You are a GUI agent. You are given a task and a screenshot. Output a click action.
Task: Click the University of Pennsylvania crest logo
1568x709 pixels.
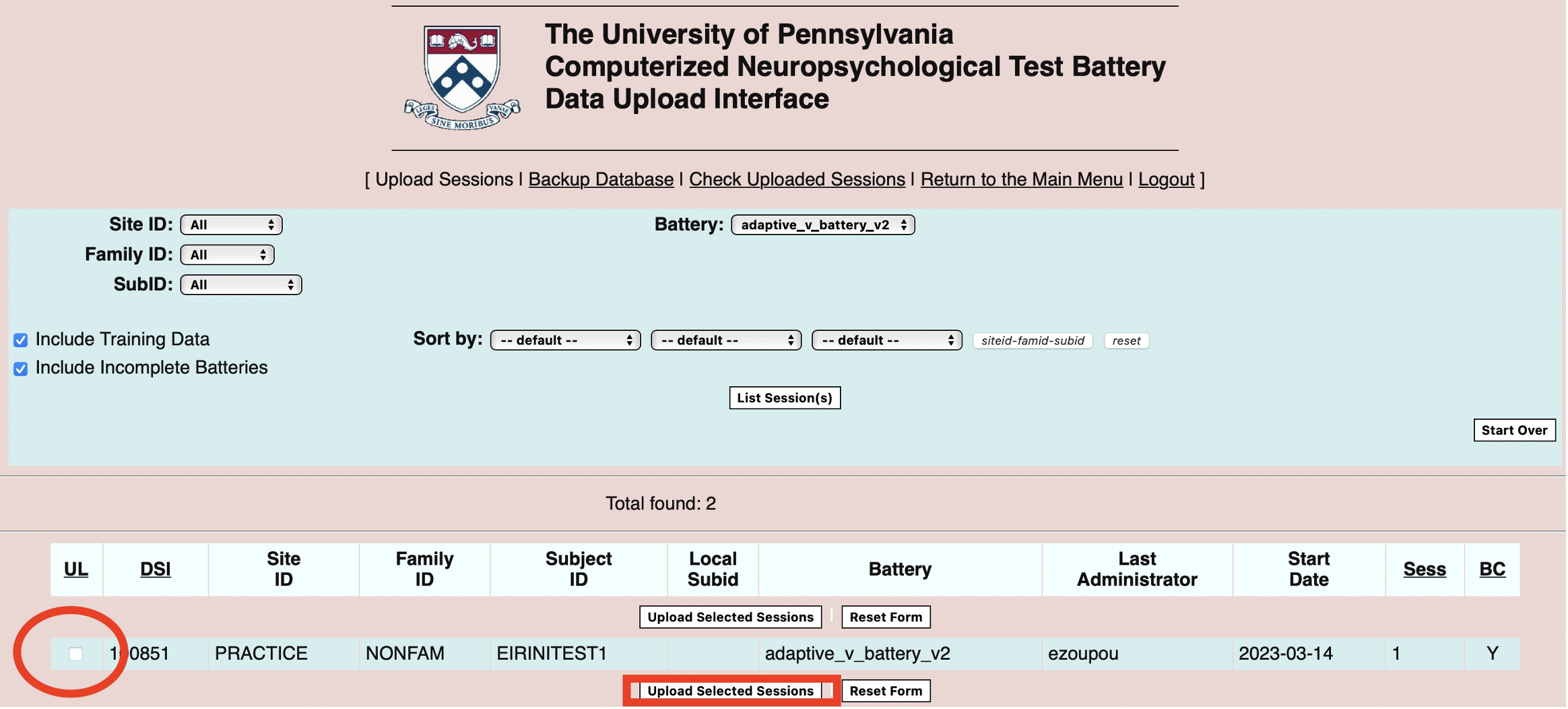tap(462, 78)
